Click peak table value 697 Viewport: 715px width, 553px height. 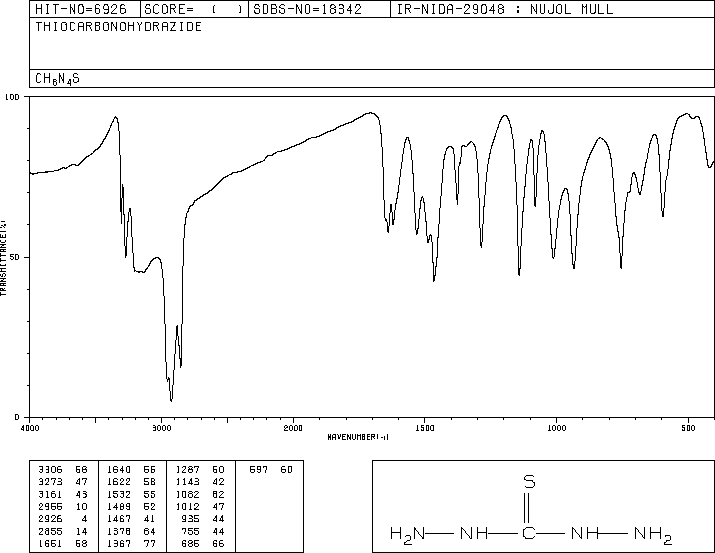[x=259, y=470]
